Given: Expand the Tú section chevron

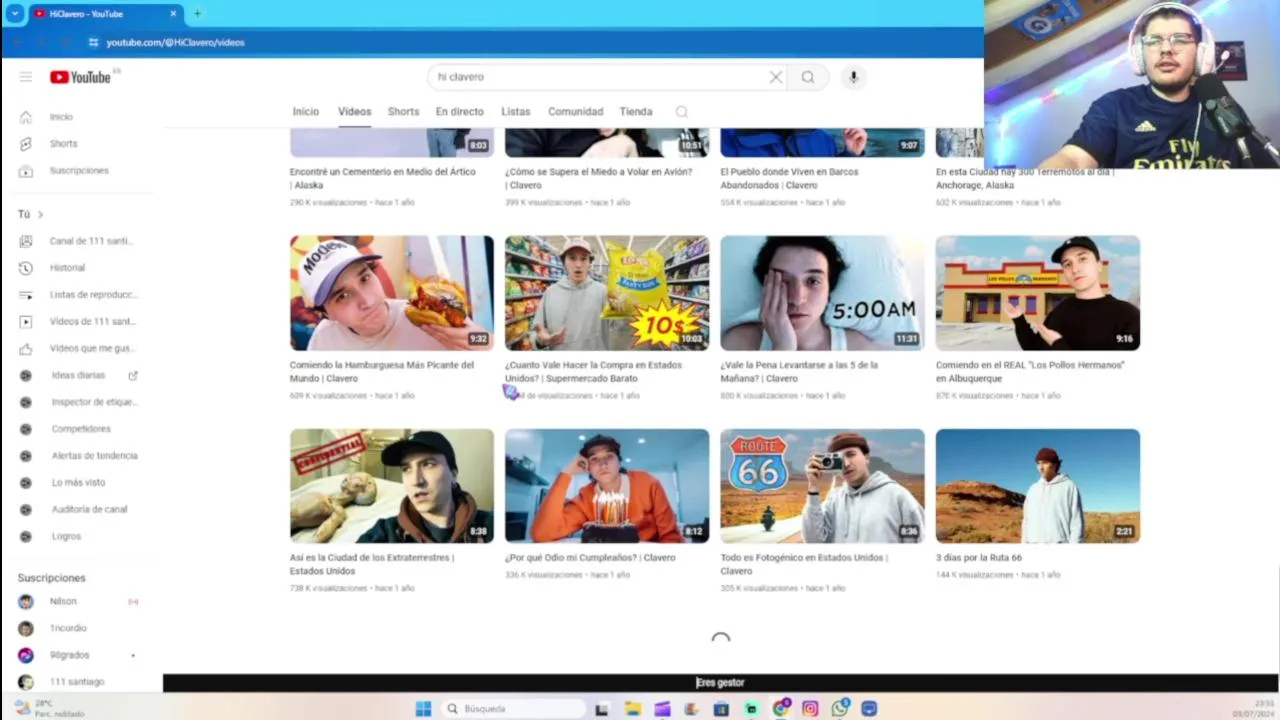Looking at the screenshot, I should [40, 214].
